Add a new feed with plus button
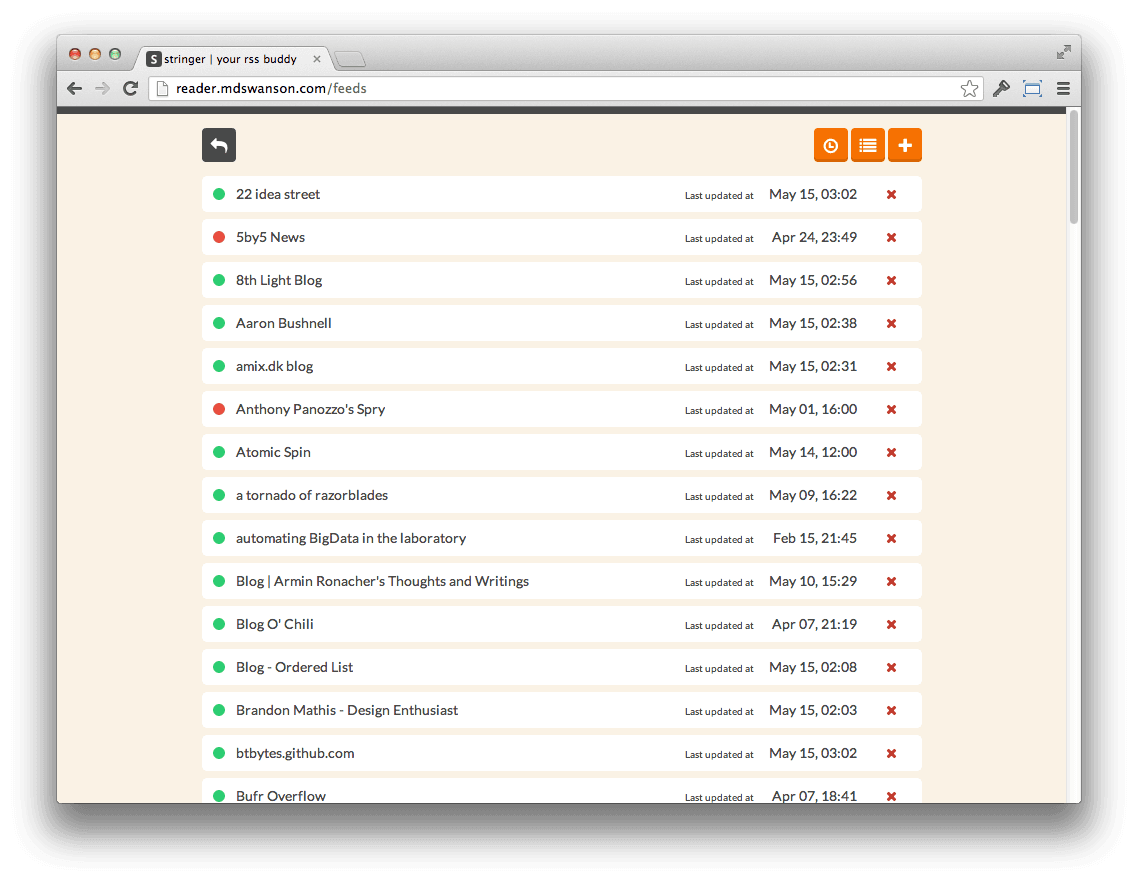The height and width of the screenshot is (882, 1138). [x=905, y=146]
